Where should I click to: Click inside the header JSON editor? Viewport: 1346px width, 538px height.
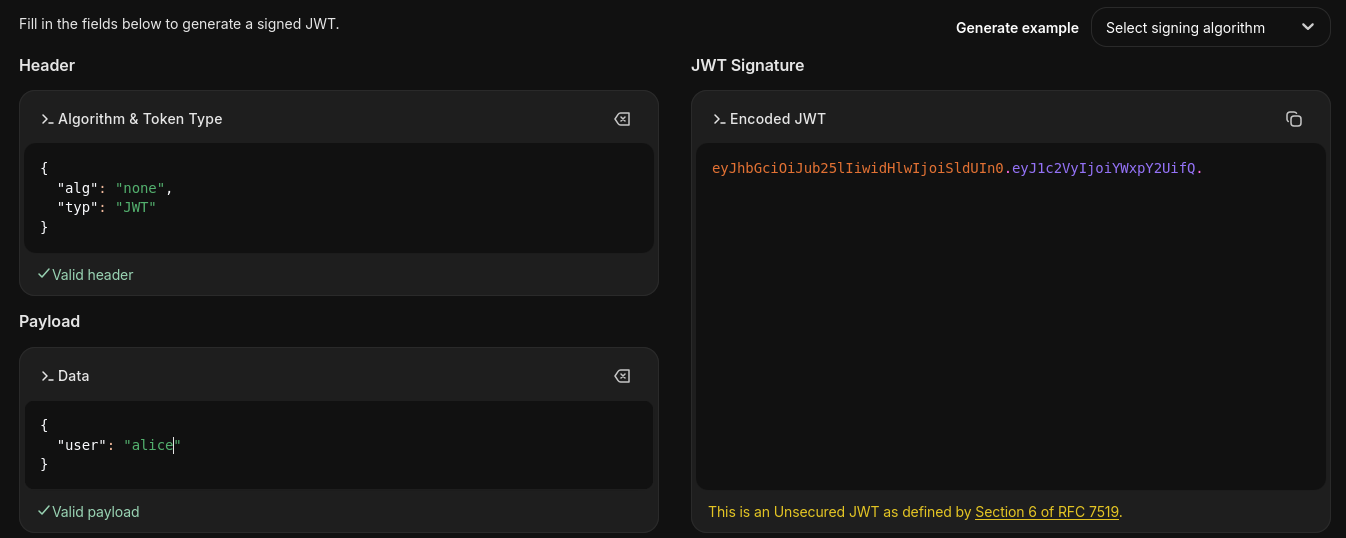coord(339,198)
